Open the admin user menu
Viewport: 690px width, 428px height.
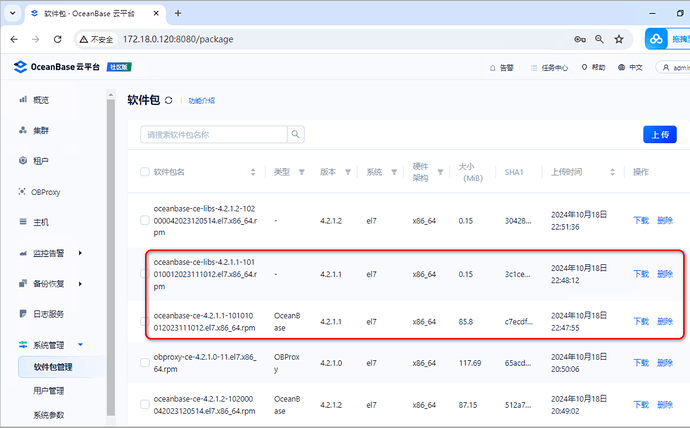click(x=674, y=67)
